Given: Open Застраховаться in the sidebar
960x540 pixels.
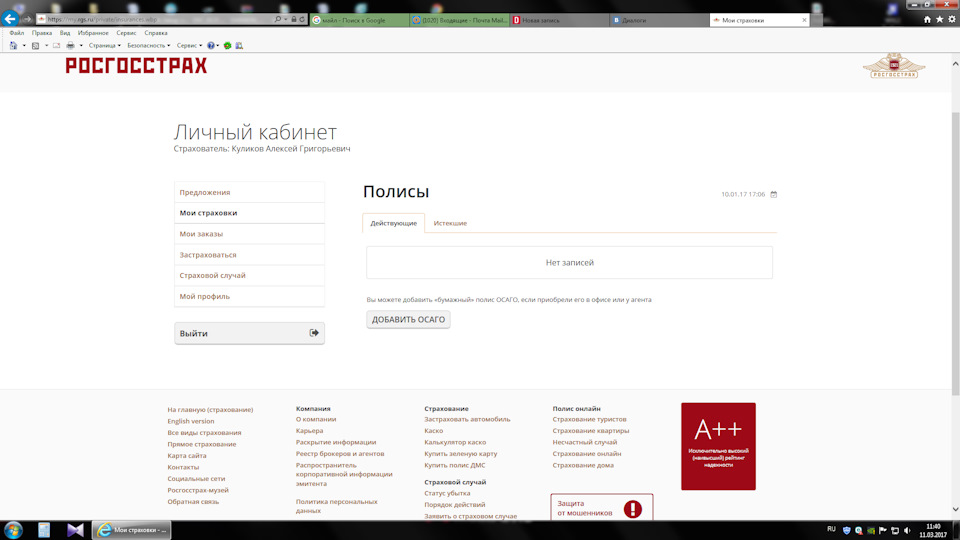Looking at the screenshot, I should click(x=249, y=255).
